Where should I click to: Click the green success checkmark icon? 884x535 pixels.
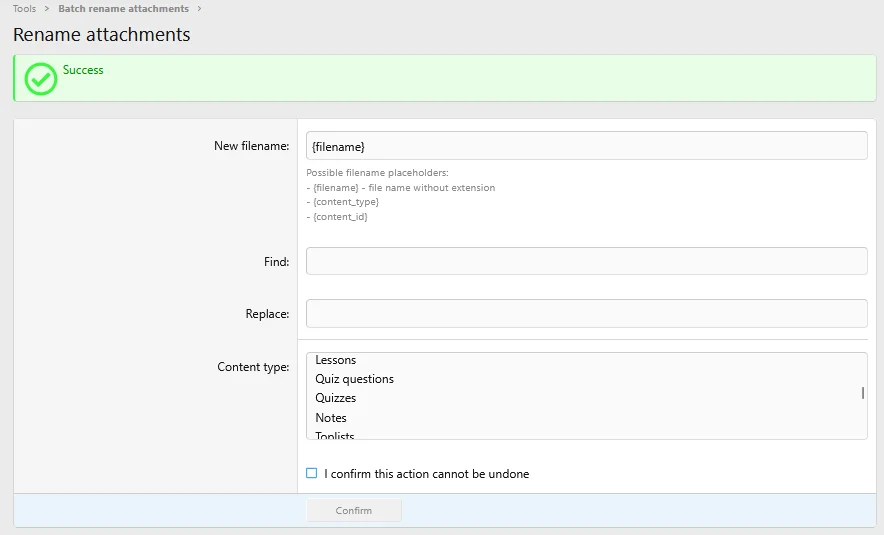pyautogui.click(x=41, y=79)
